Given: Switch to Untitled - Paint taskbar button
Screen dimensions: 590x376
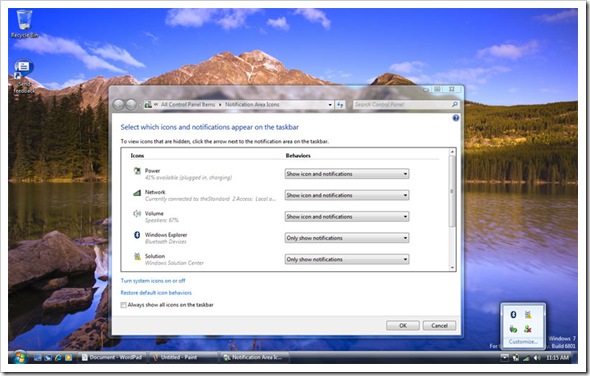Looking at the screenshot, I should click(x=183, y=357).
